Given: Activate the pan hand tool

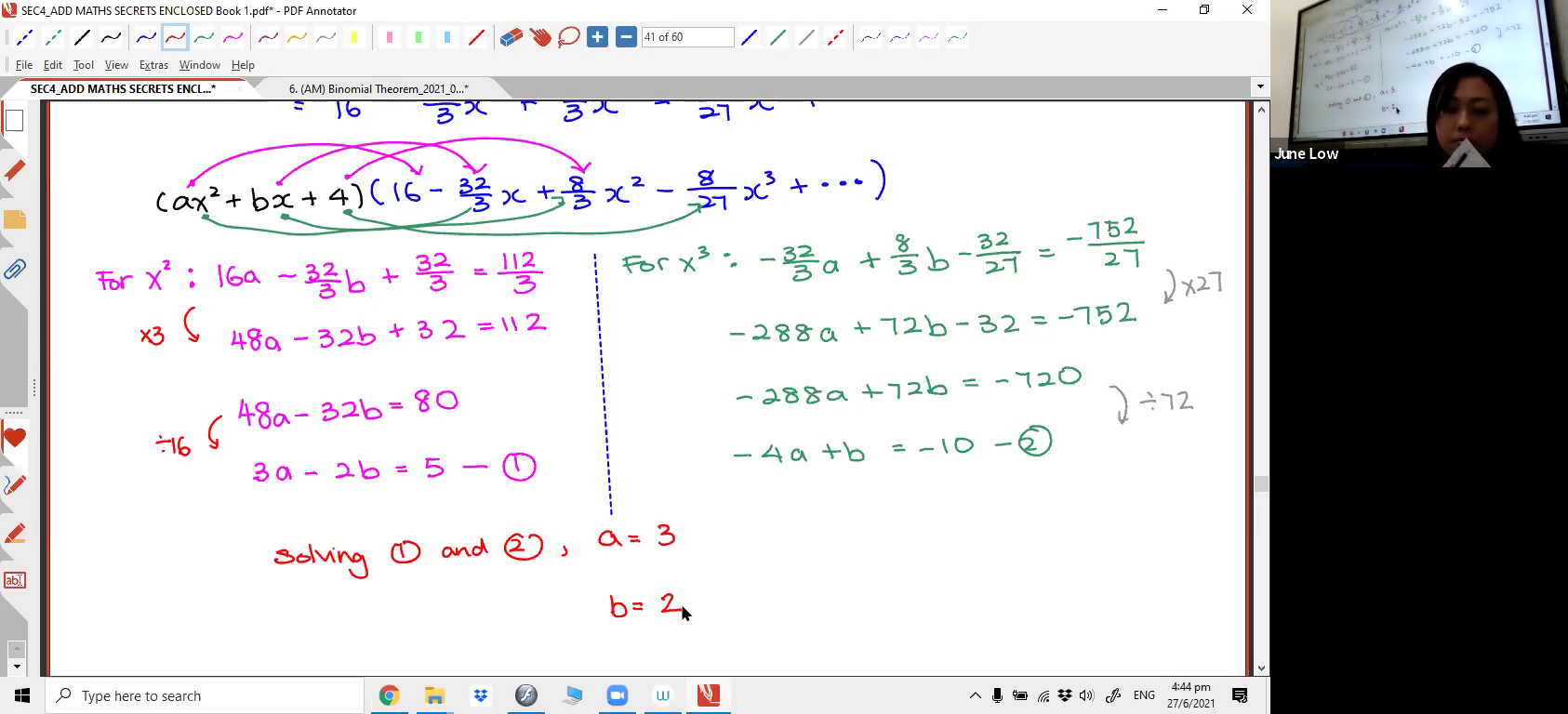Looking at the screenshot, I should point(540,38).
